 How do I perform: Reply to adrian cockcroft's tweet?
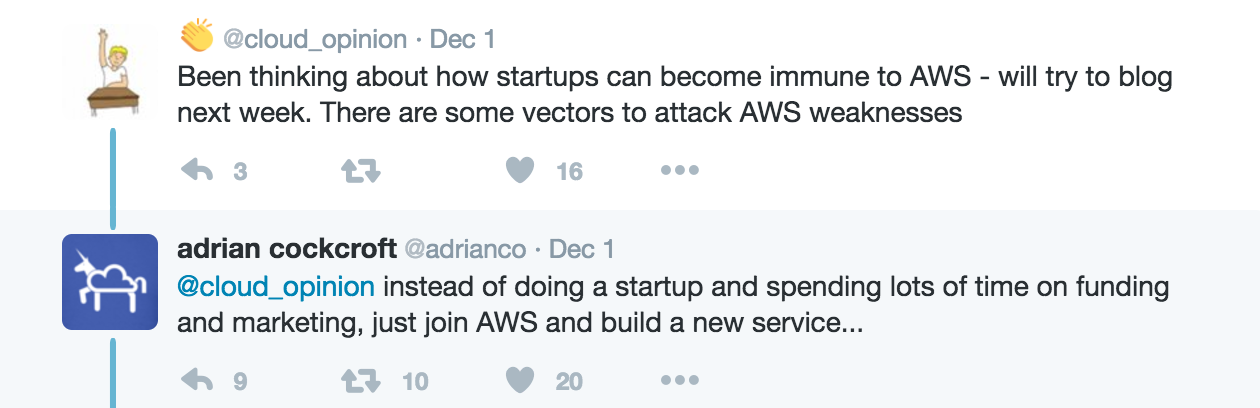[x=198, y=380]
